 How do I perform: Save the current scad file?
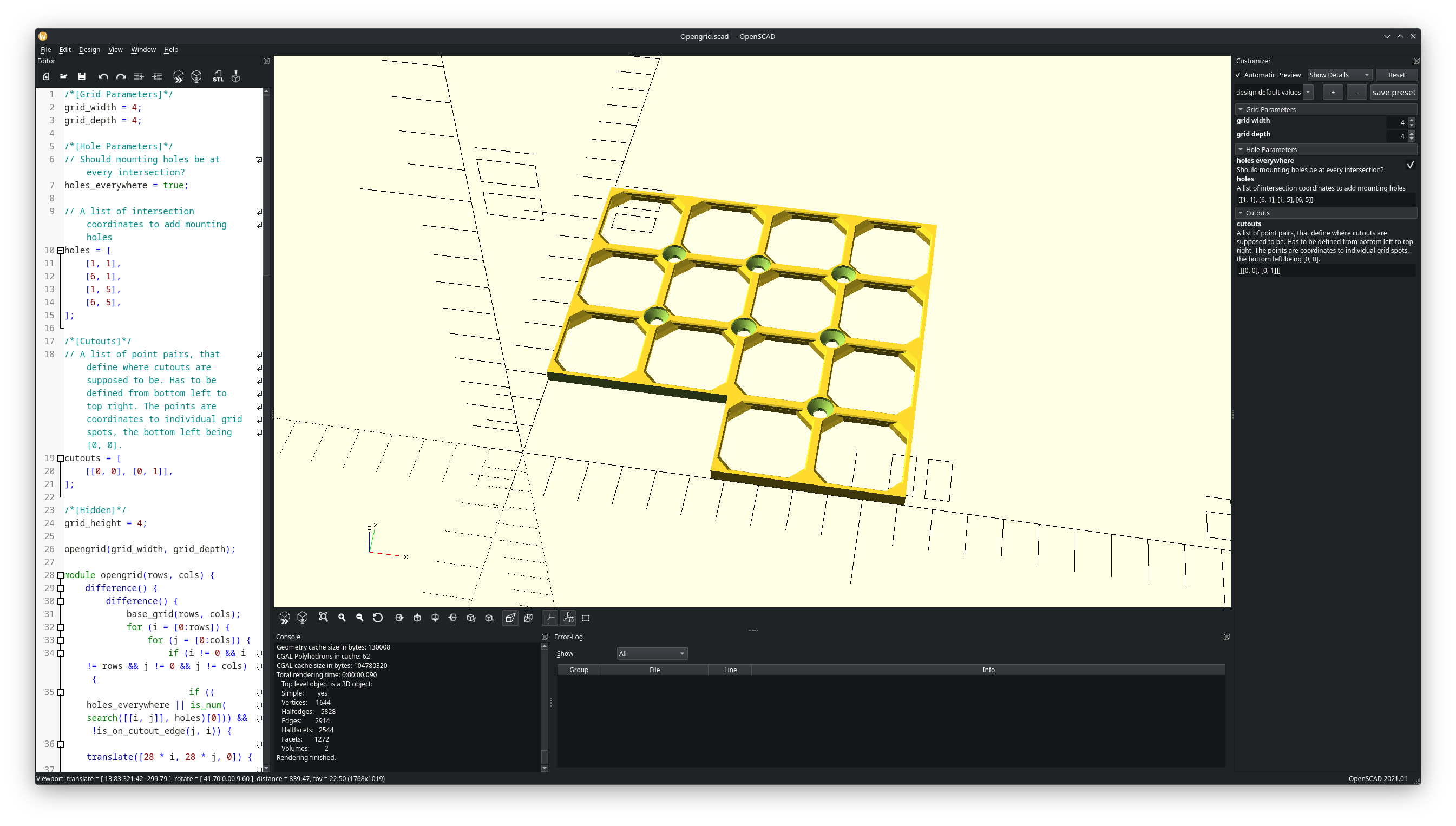click(x=82, y=76)
